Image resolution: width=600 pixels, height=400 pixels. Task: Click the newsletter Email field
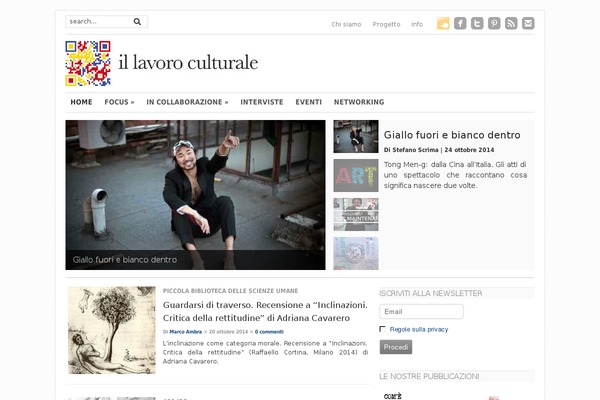pos(421,312)
